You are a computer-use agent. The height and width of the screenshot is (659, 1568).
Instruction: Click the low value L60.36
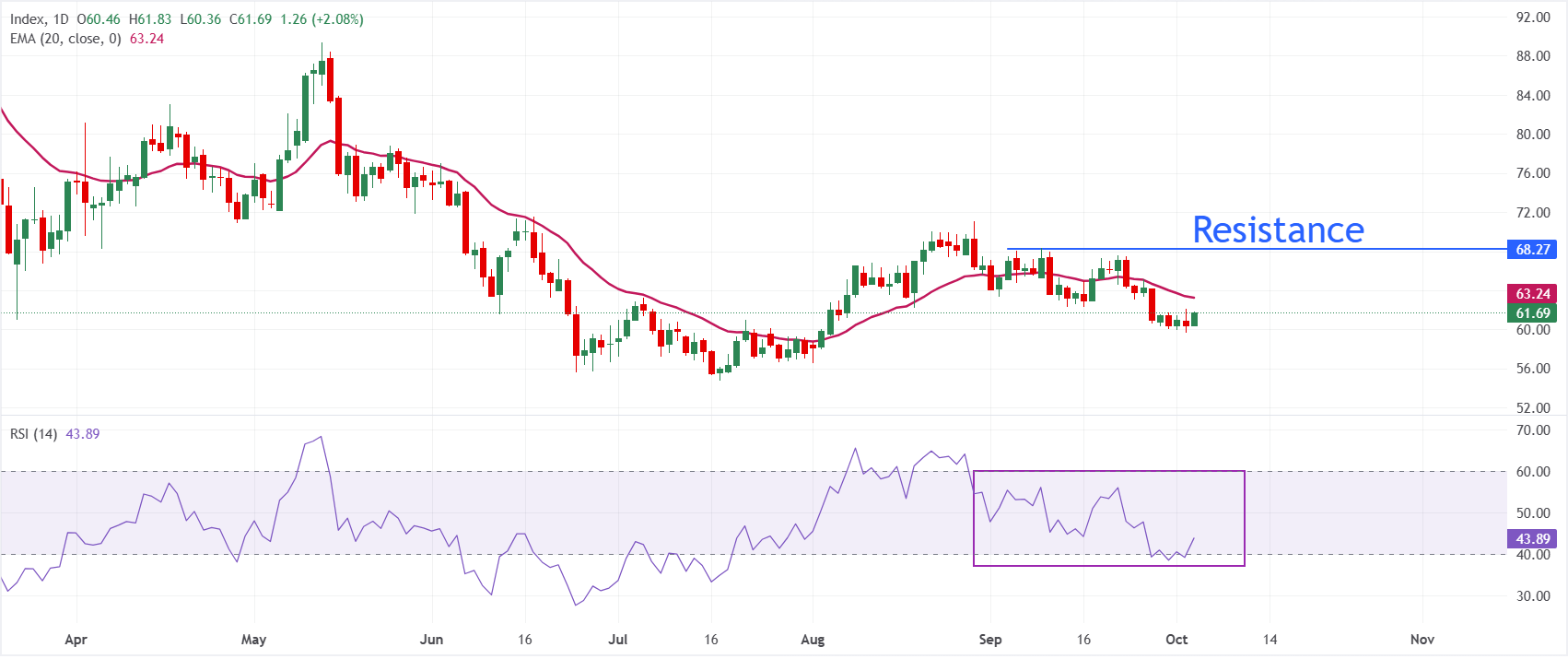click(x=201, y=19)
